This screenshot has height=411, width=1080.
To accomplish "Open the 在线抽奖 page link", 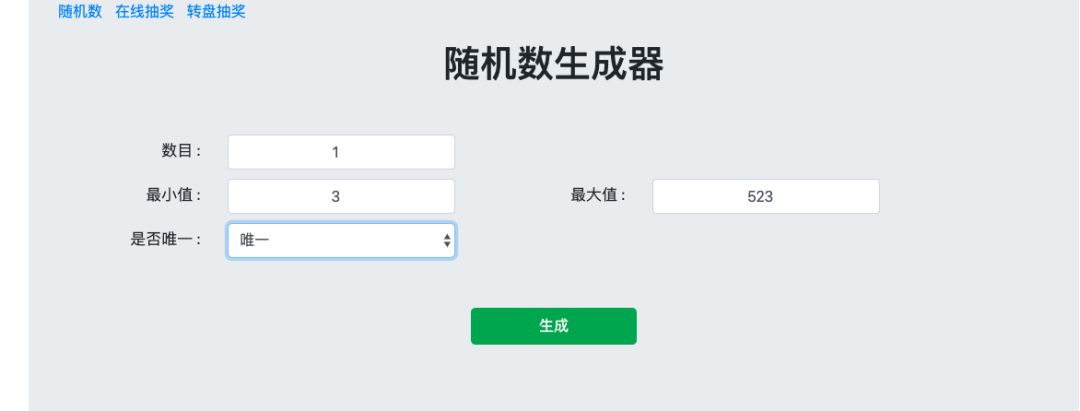I will (144, 12).
